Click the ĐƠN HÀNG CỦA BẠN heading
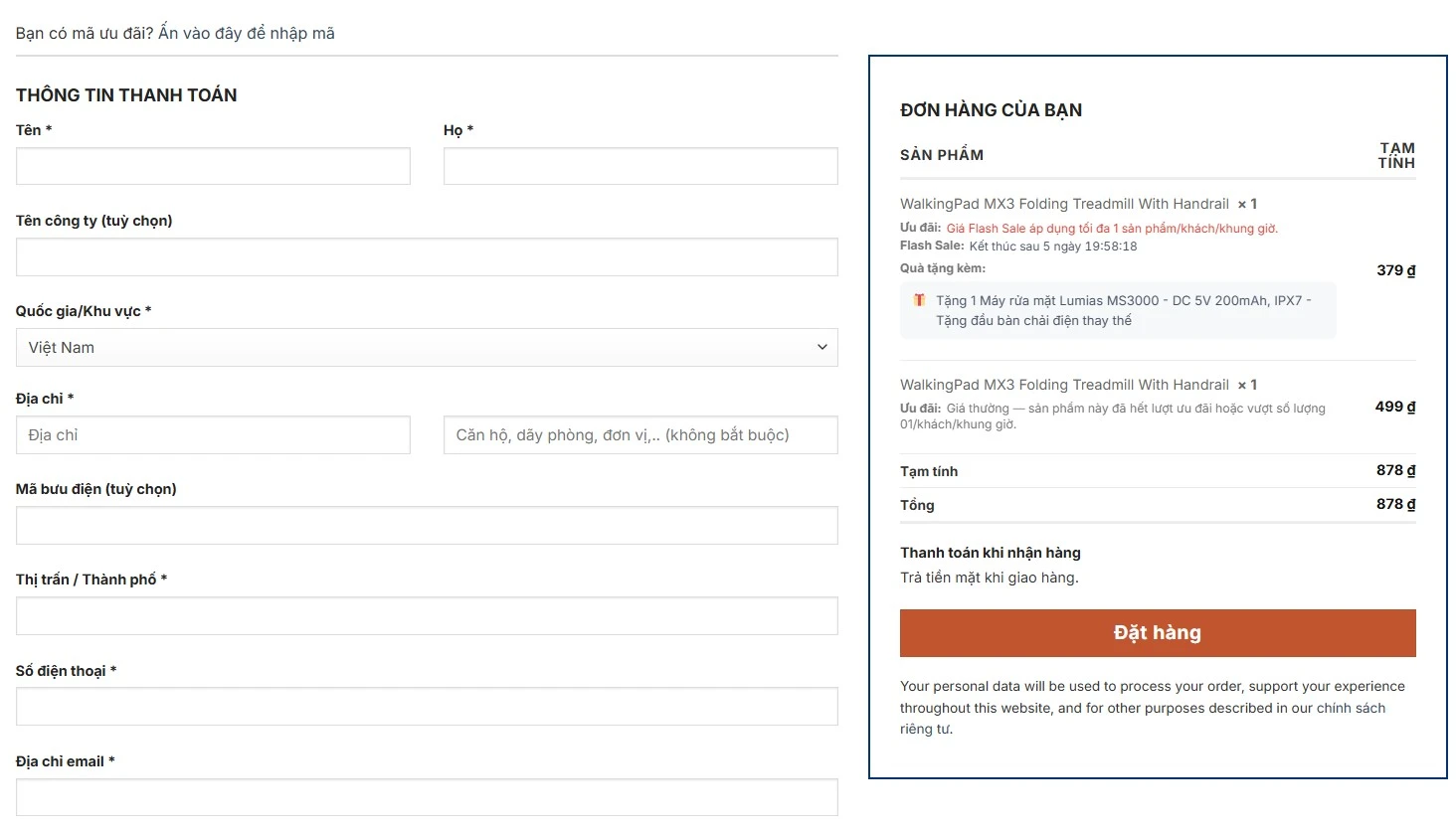The width and height of the screenshot is (1456, 830). tap(992, 110)
